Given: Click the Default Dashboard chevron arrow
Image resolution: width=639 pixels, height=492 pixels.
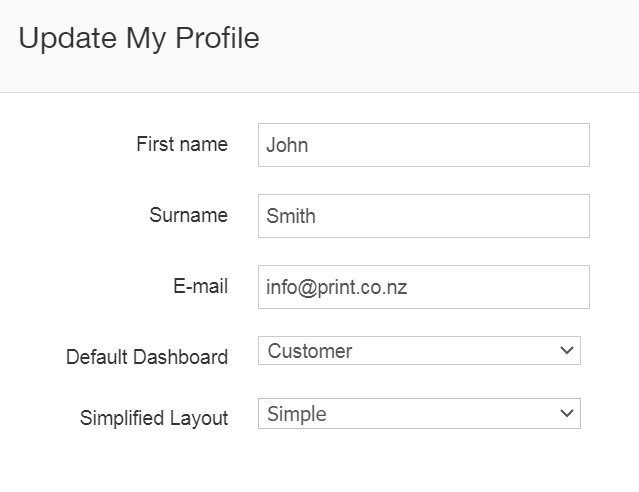Looking at the screenshot, I should point(567,351).
